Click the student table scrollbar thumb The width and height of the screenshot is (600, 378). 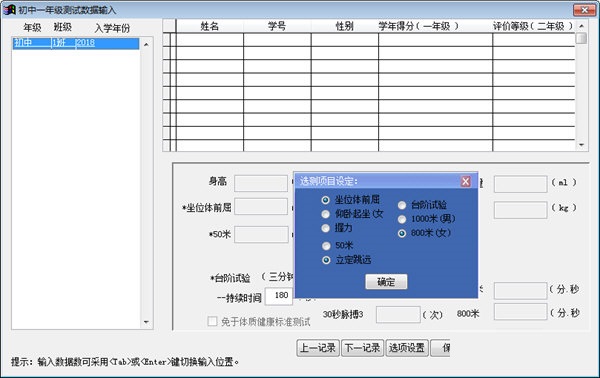582,38
